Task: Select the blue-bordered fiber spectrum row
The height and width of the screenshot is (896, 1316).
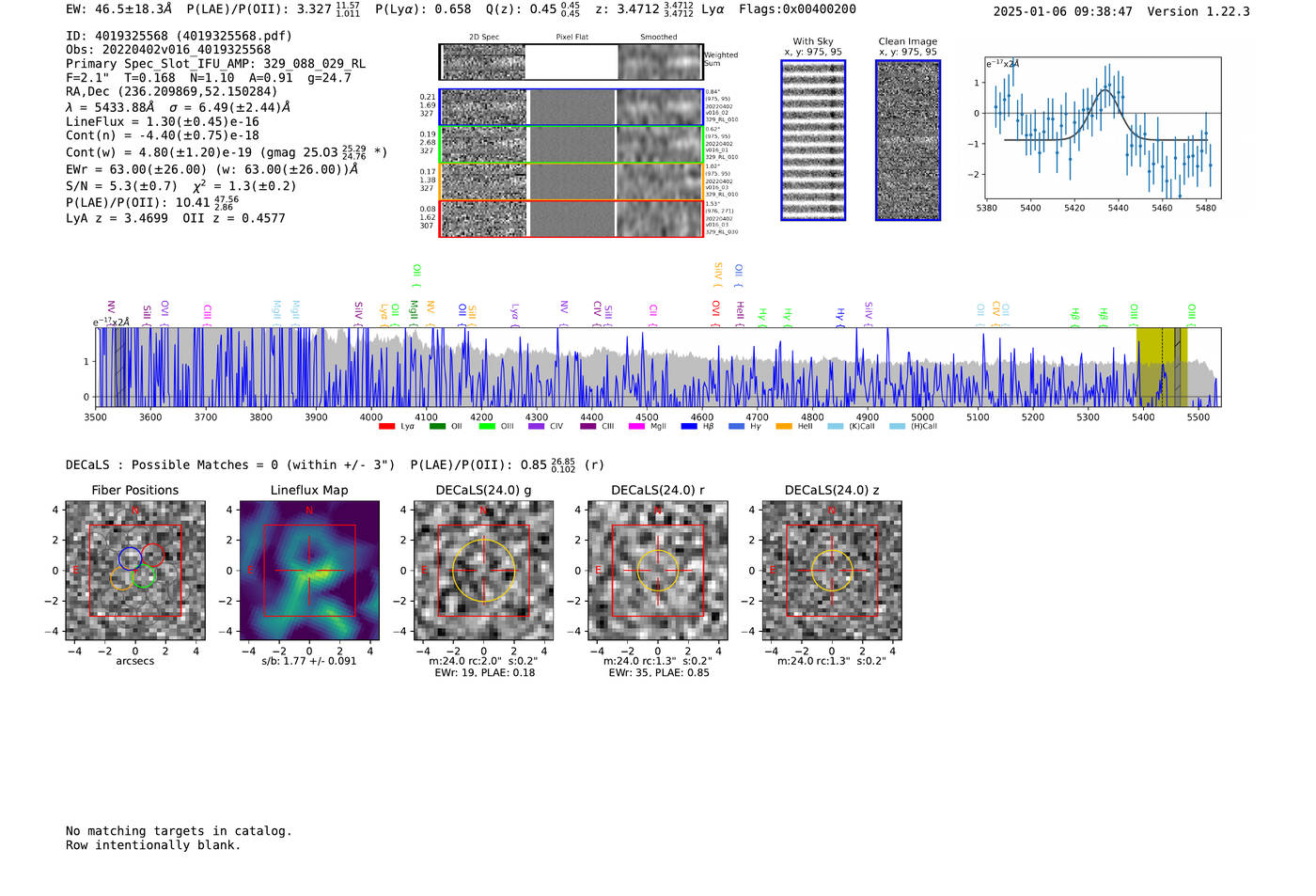Action: click(x=571, y=107)
